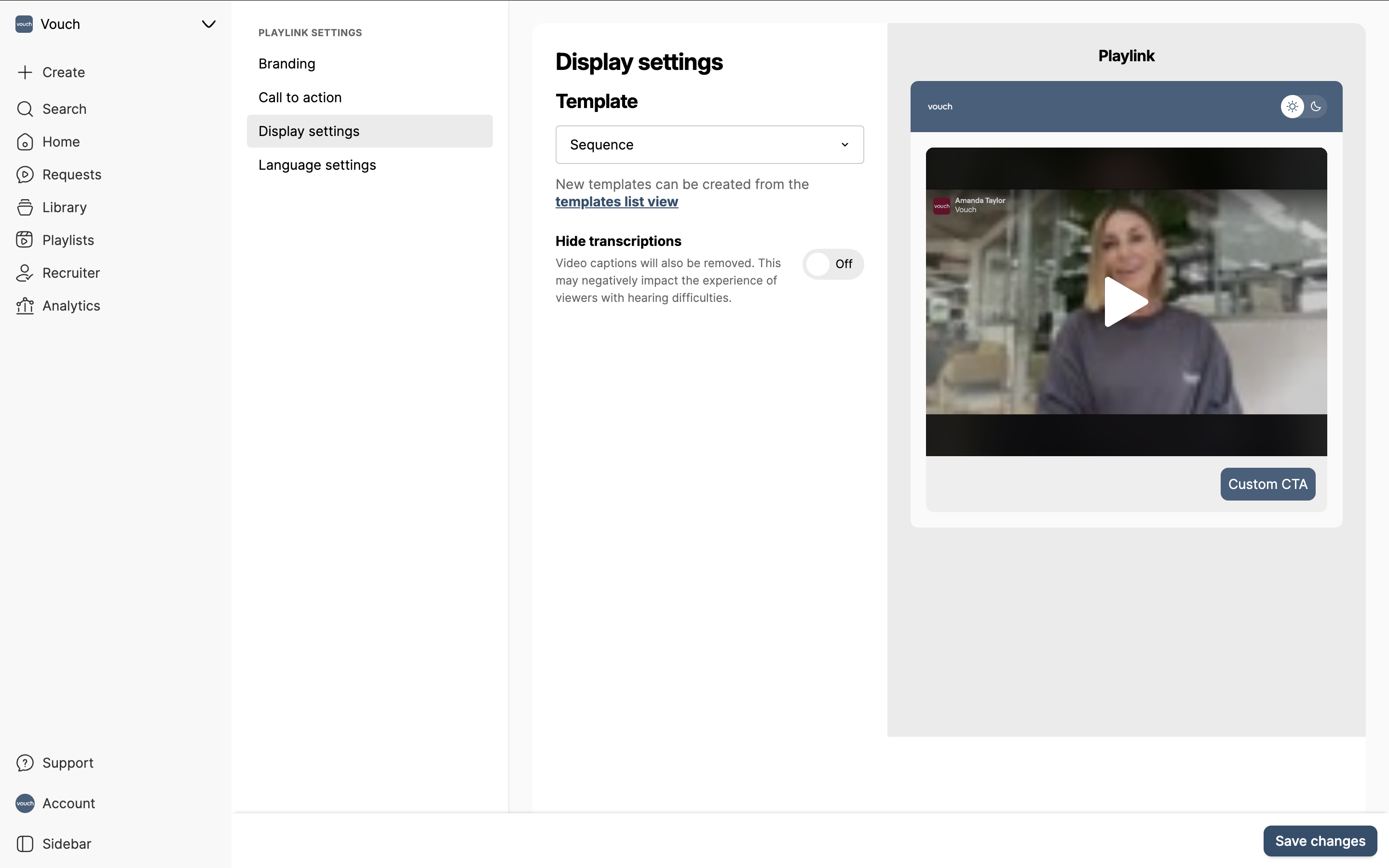Open Search via magnifier icon

pos(25,109)
